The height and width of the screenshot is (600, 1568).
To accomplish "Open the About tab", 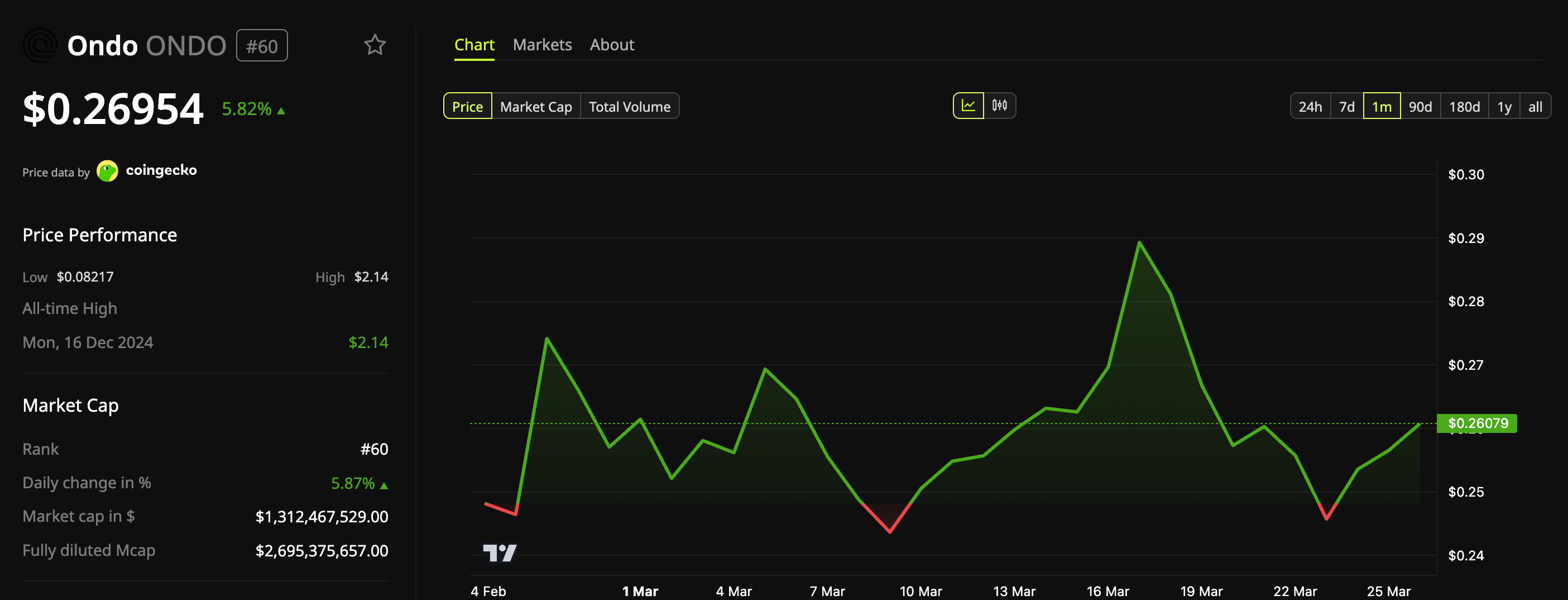I will [612, 45].
